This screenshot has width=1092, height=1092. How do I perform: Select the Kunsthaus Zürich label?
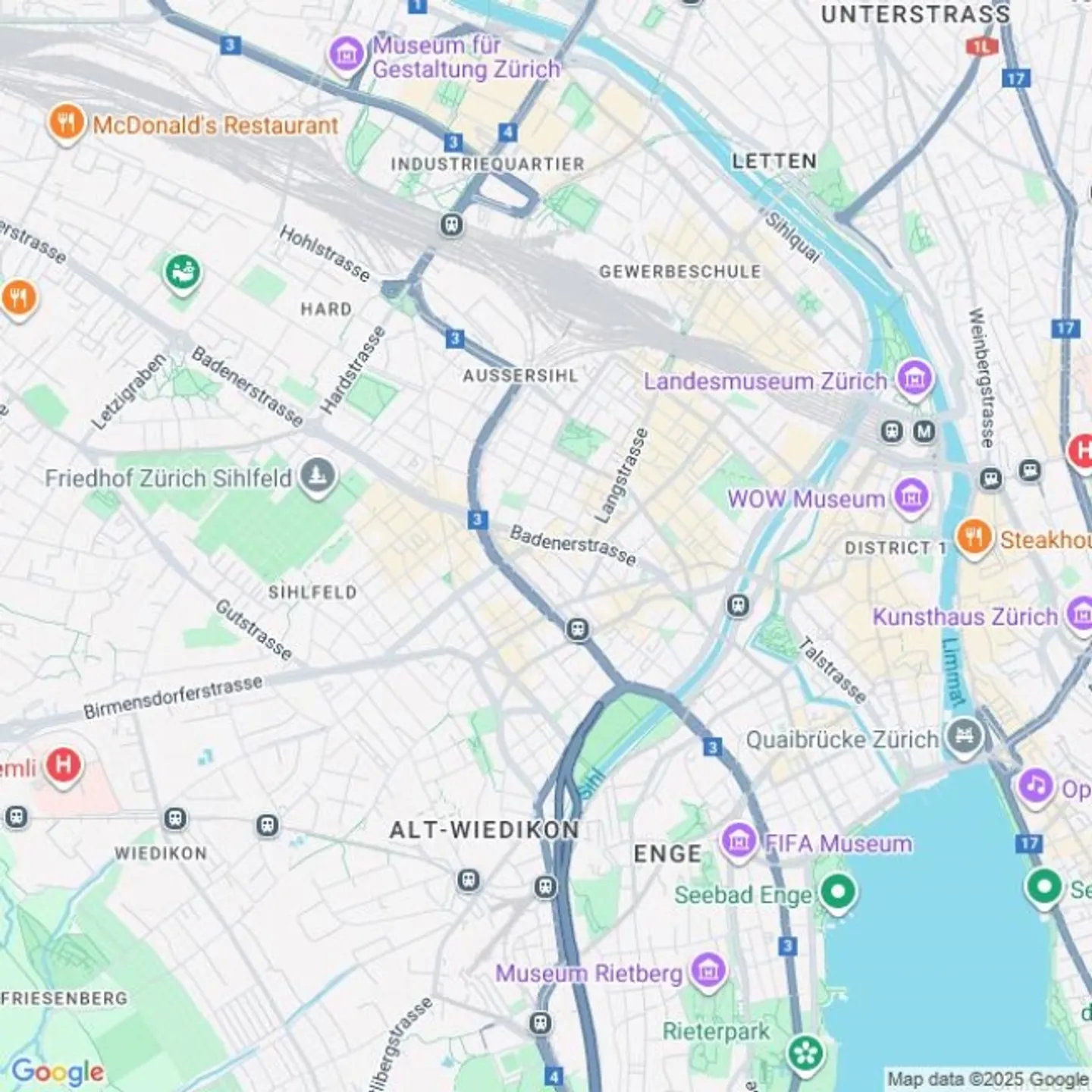[x=965, y=617]
